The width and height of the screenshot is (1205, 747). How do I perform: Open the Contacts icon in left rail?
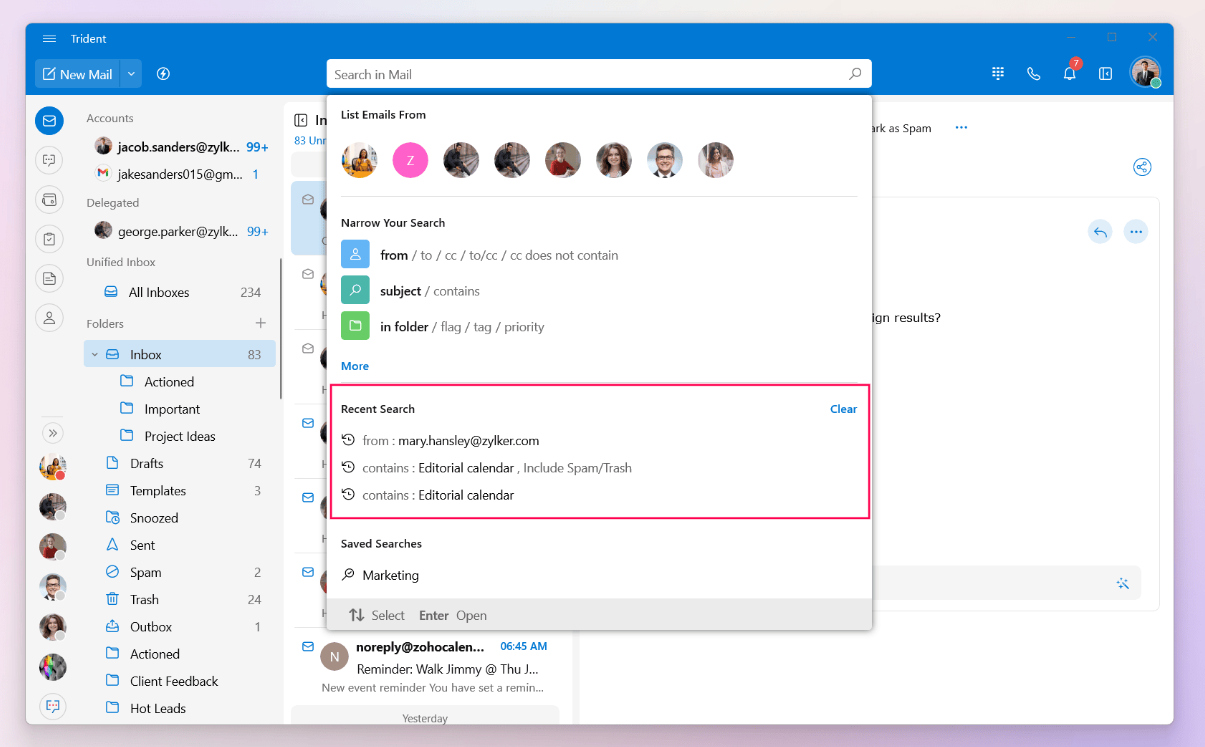pyautogui.click(x=49, y=317)
